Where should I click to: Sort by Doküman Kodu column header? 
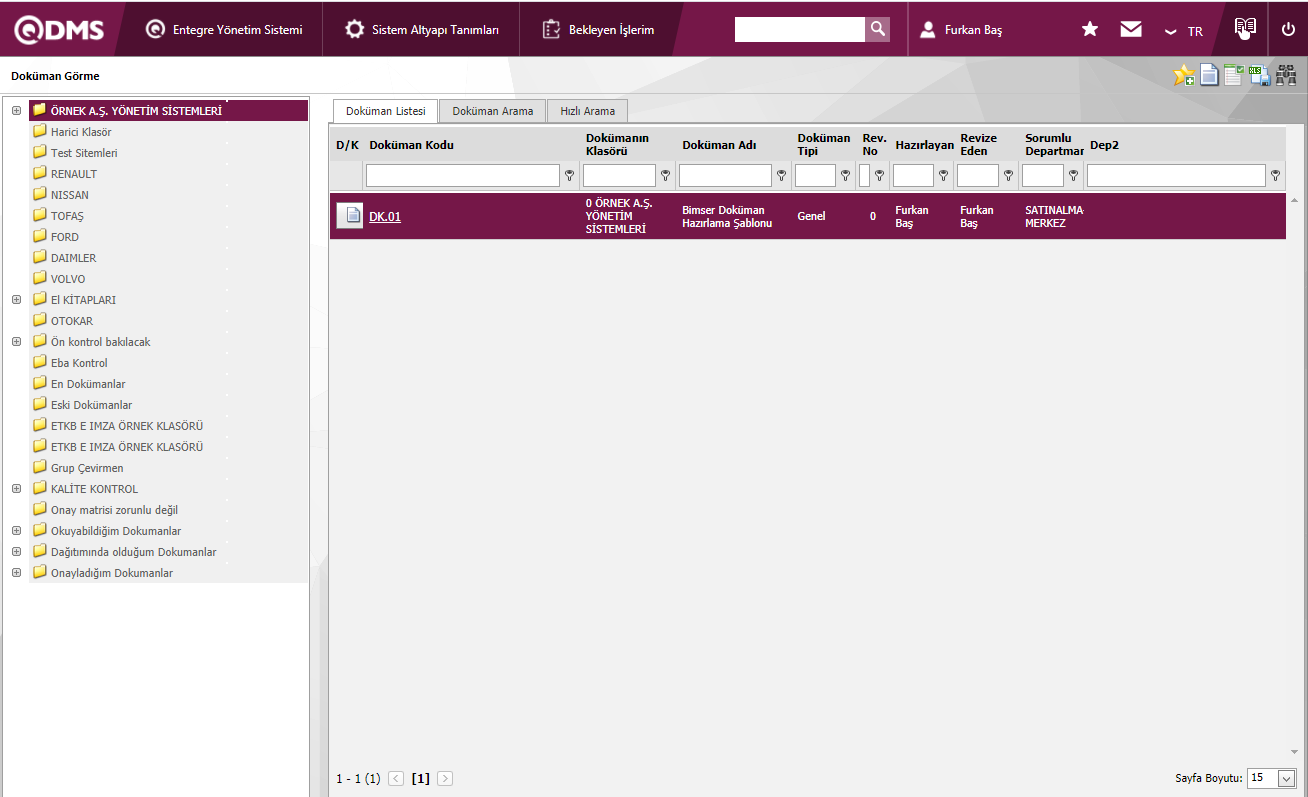tap(412, 145)
